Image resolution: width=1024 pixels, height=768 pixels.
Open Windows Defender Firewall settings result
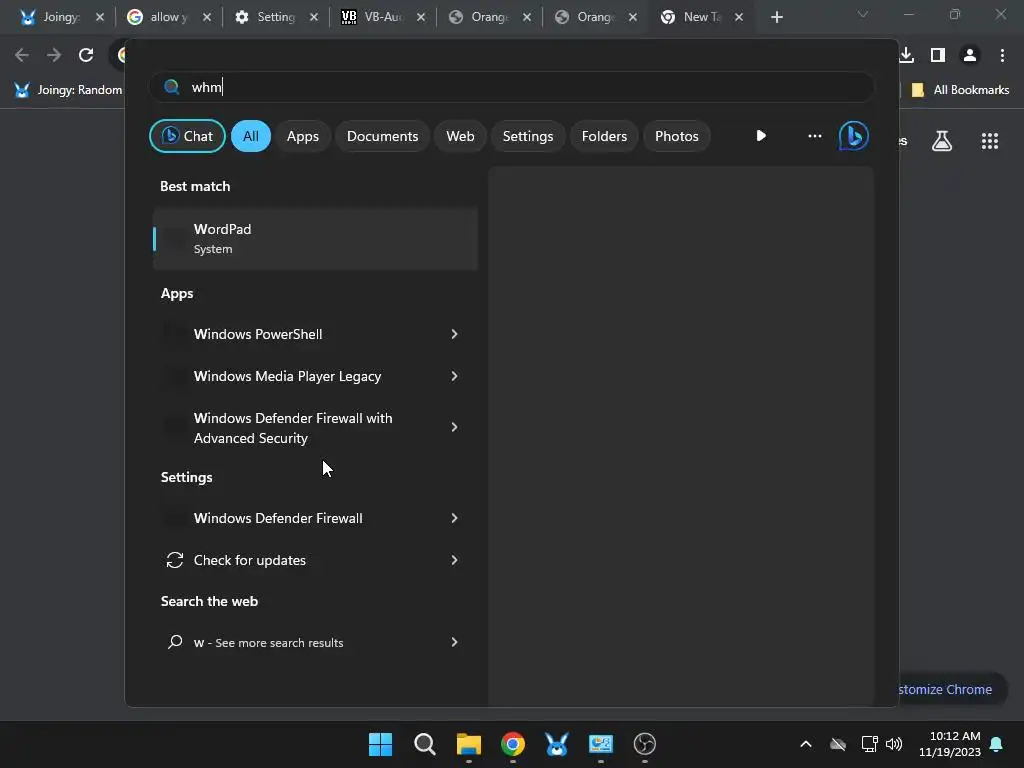(x=278, y=518)
